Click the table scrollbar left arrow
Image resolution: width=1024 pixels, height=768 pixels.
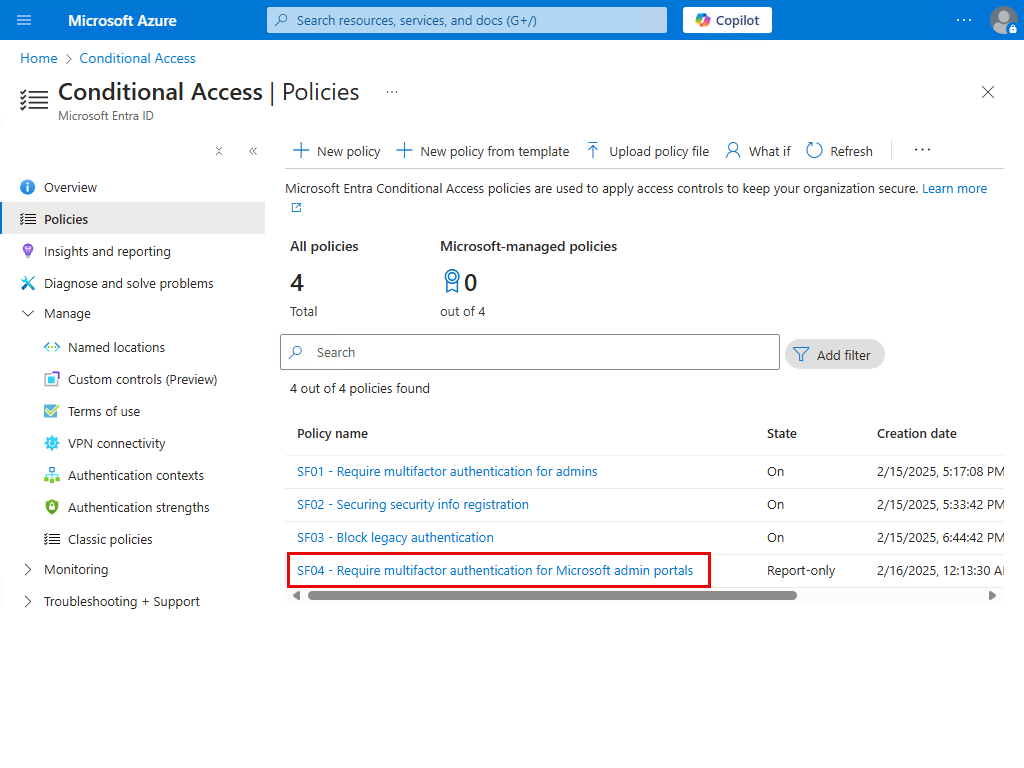(x=296, y=596)
